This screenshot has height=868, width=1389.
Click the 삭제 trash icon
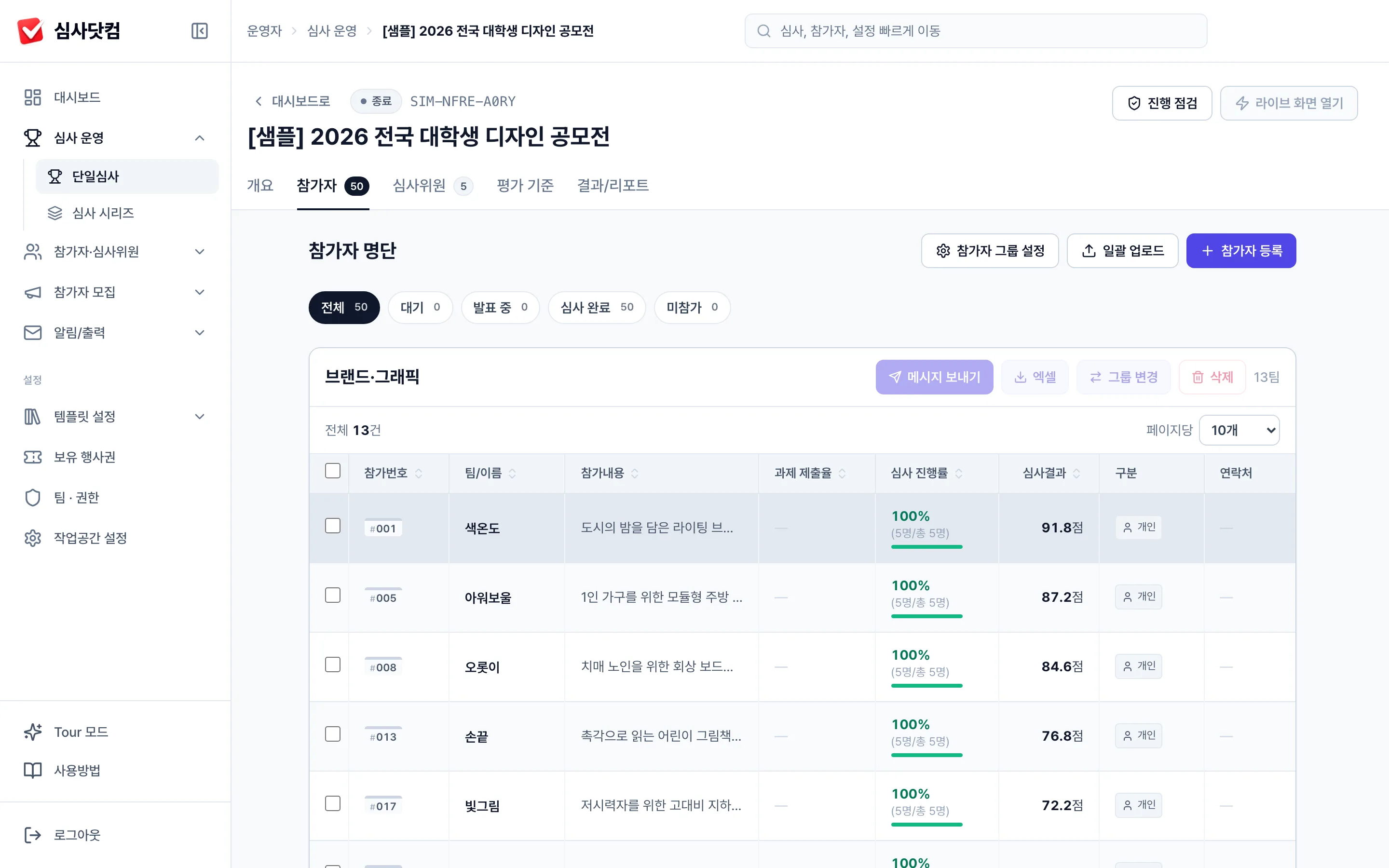tap(1198, 377)
